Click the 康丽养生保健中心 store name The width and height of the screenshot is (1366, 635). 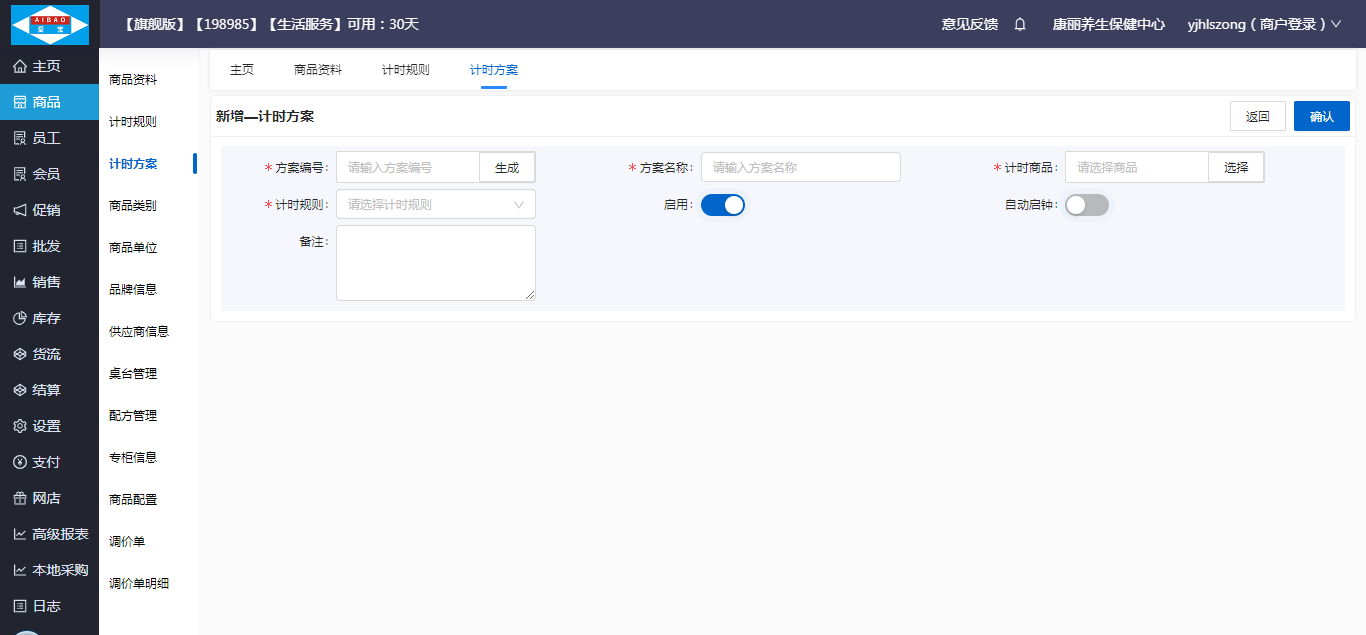[1109, 24]
